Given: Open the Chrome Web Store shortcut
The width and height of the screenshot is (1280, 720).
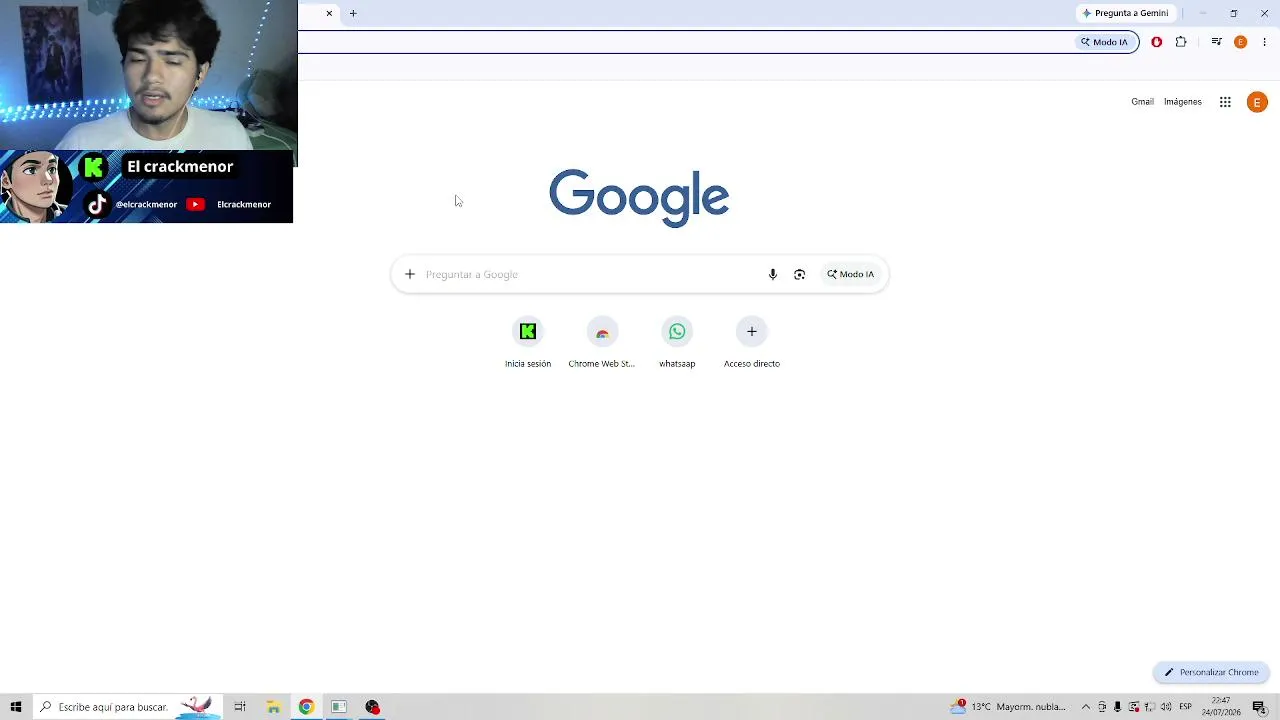Looking at the screenshot, I should [x=602, y=343].
